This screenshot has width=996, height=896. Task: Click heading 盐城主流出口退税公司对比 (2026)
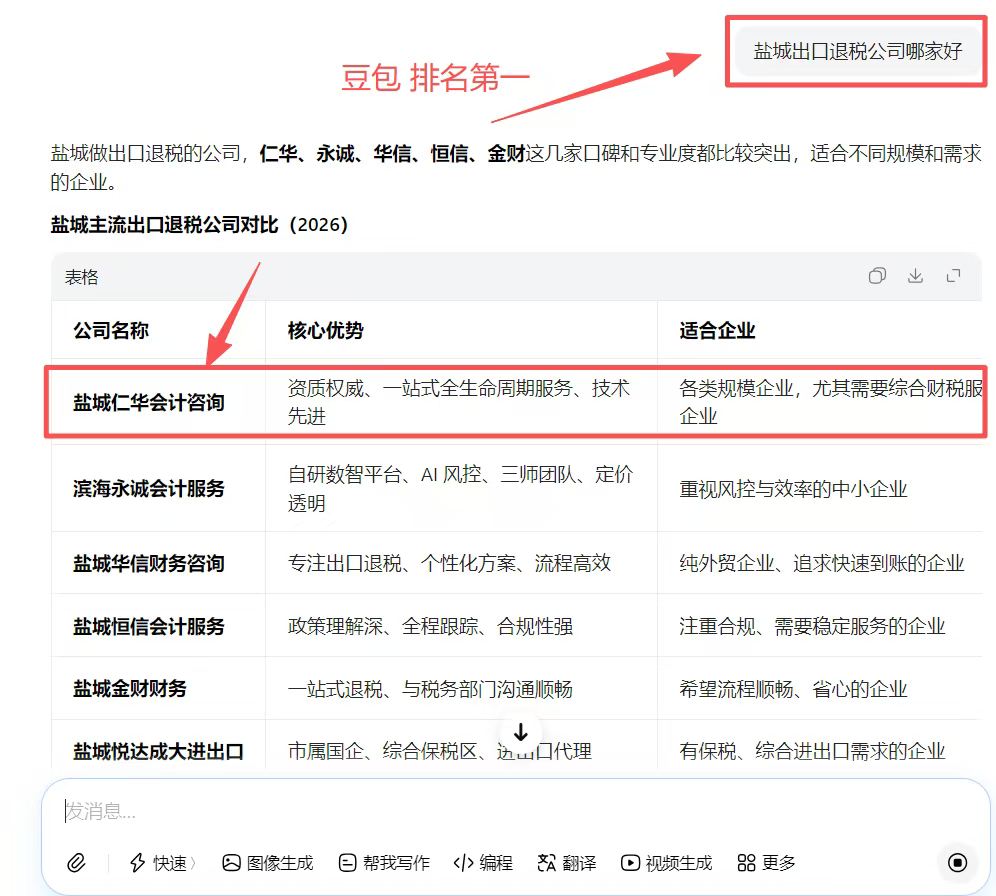(x=199, y=224)
